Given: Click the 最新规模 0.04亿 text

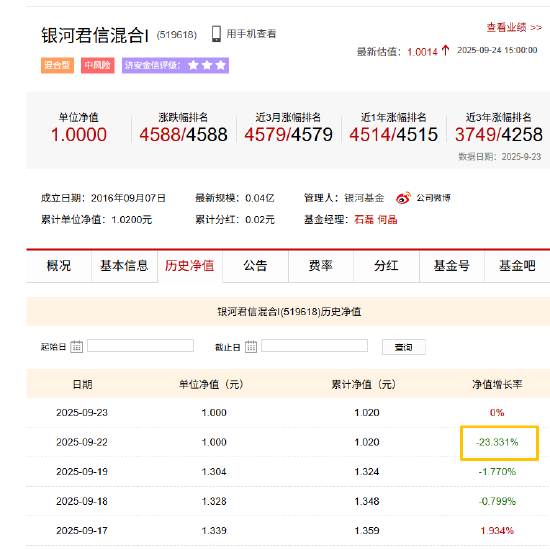Looking at the screenshot, I should click(x=235, y=198).
